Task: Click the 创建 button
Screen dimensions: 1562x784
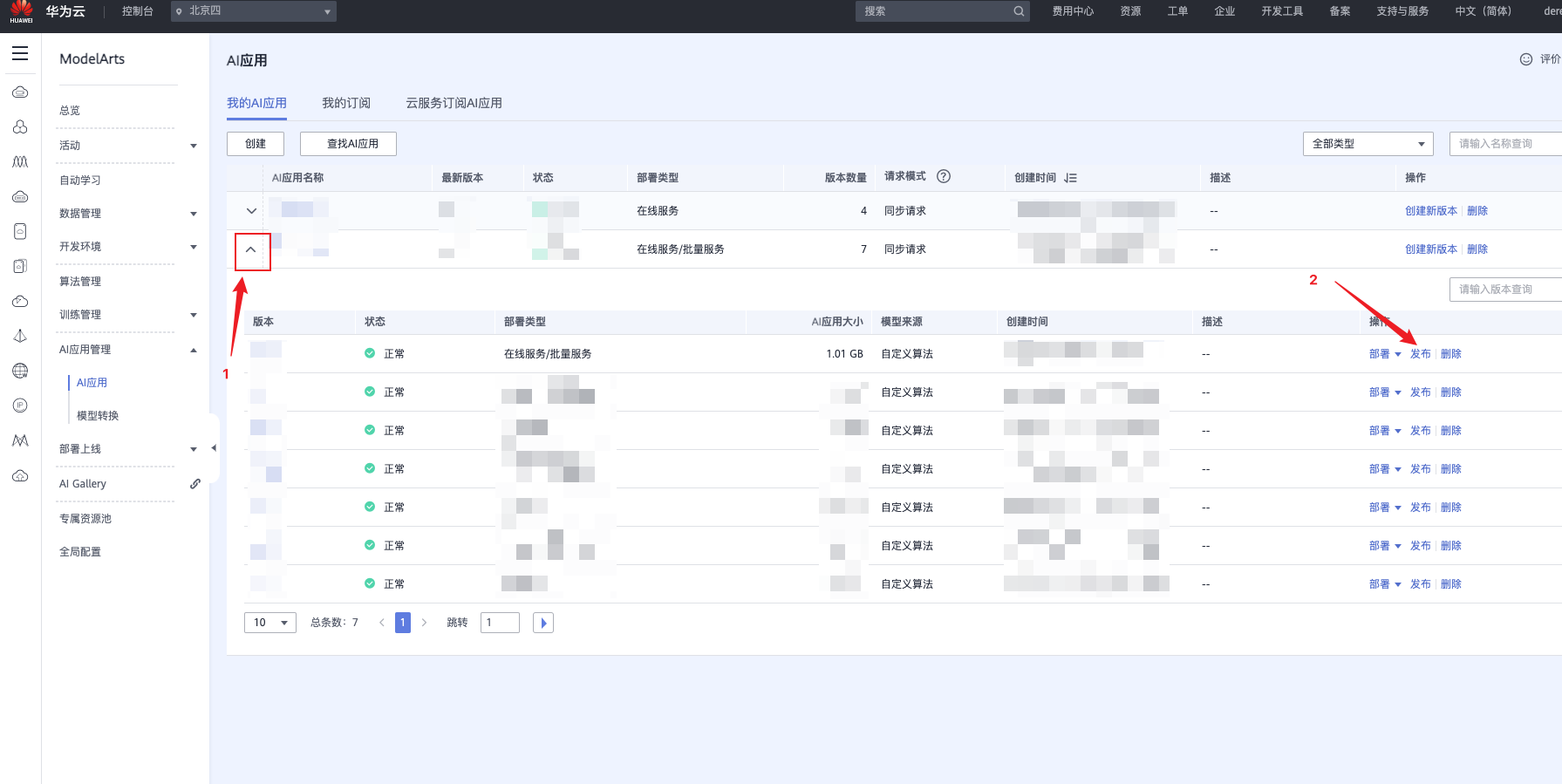Action: [x=256, y=144]
